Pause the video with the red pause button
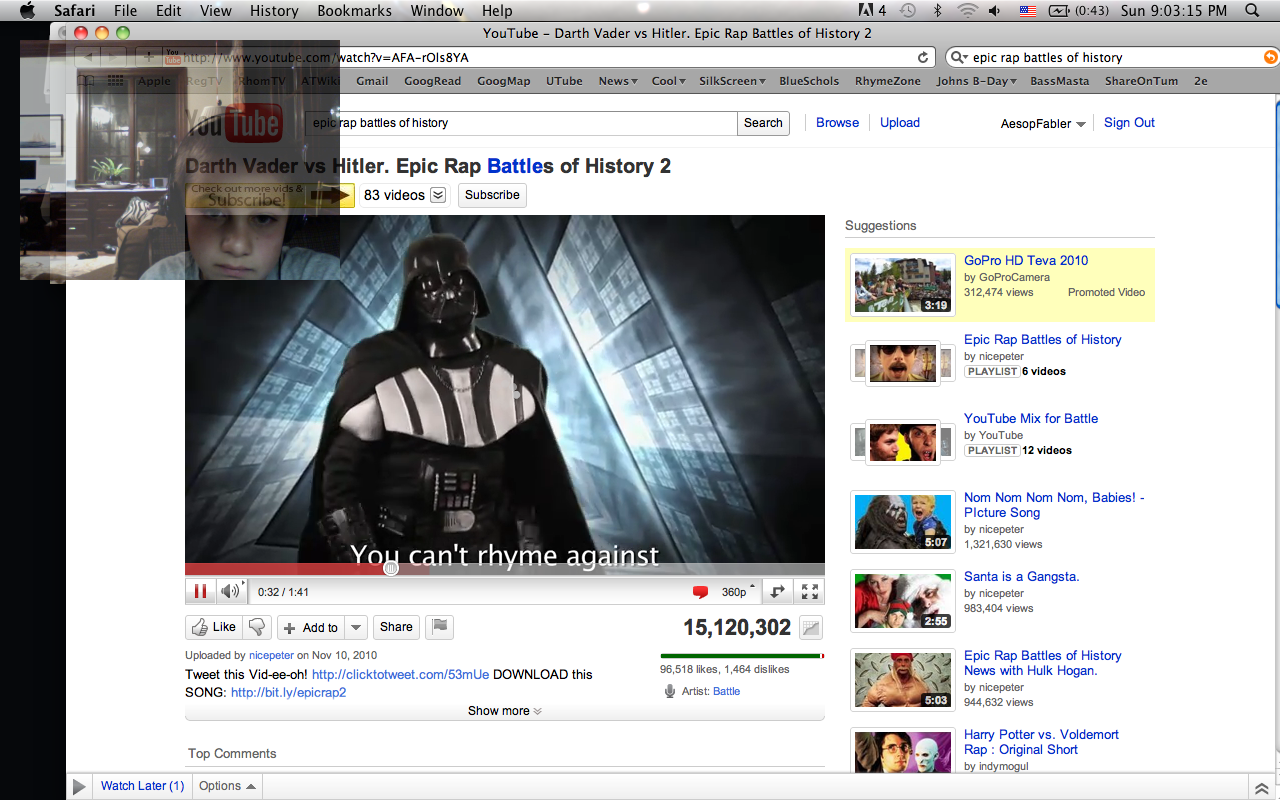This screenshot has width=1280, height=800. (200, 591)
